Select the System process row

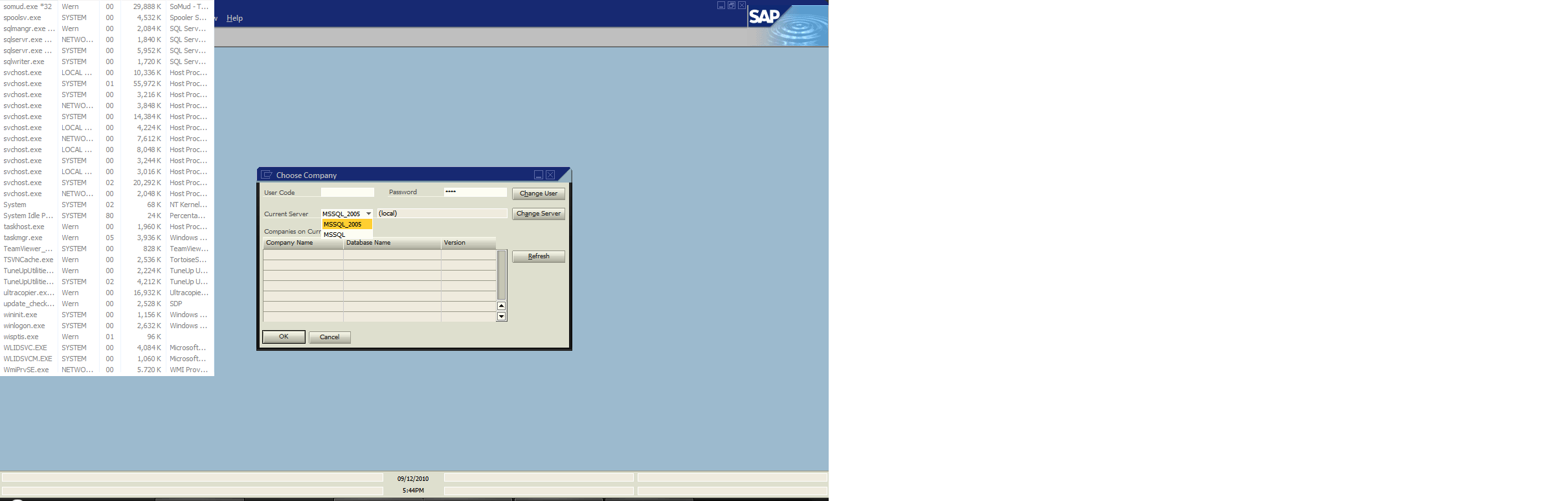coord(107,205)
